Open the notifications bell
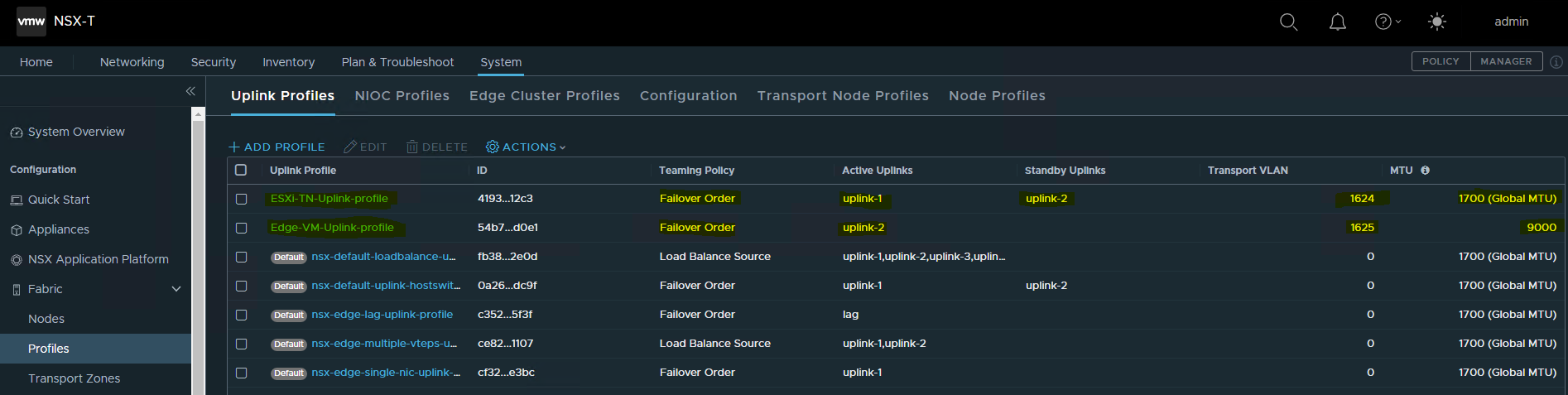This screenshot has height=395, width=1568. [x=1338, y=22]
